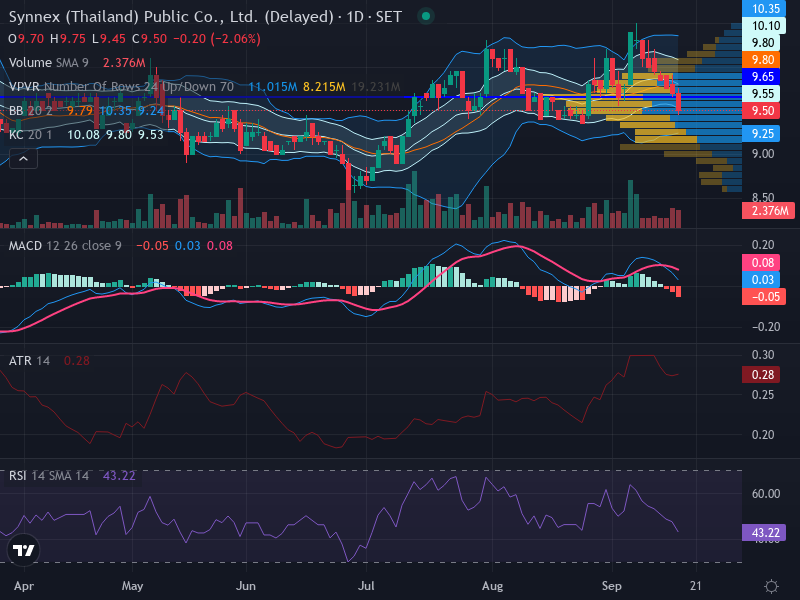Select the RSI 14 SMA 14 label

tap(48, 476)
